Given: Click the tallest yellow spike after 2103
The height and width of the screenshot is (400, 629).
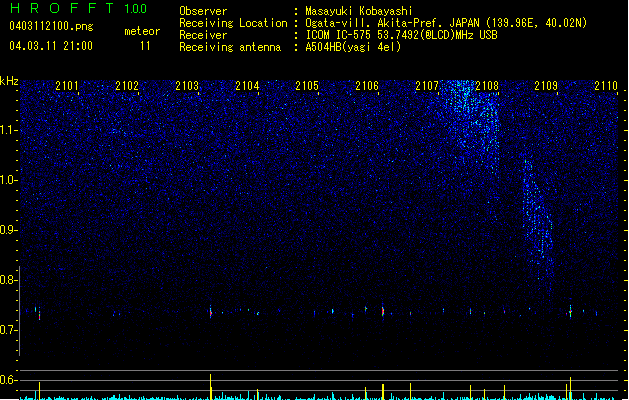Looking at the screenshot, I should click(211, 386).
